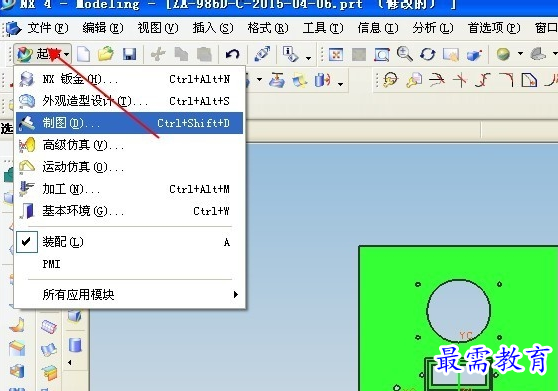This screenshot has height=391, width=558.
Task: Click the curve trim icon
Action: 437,80
